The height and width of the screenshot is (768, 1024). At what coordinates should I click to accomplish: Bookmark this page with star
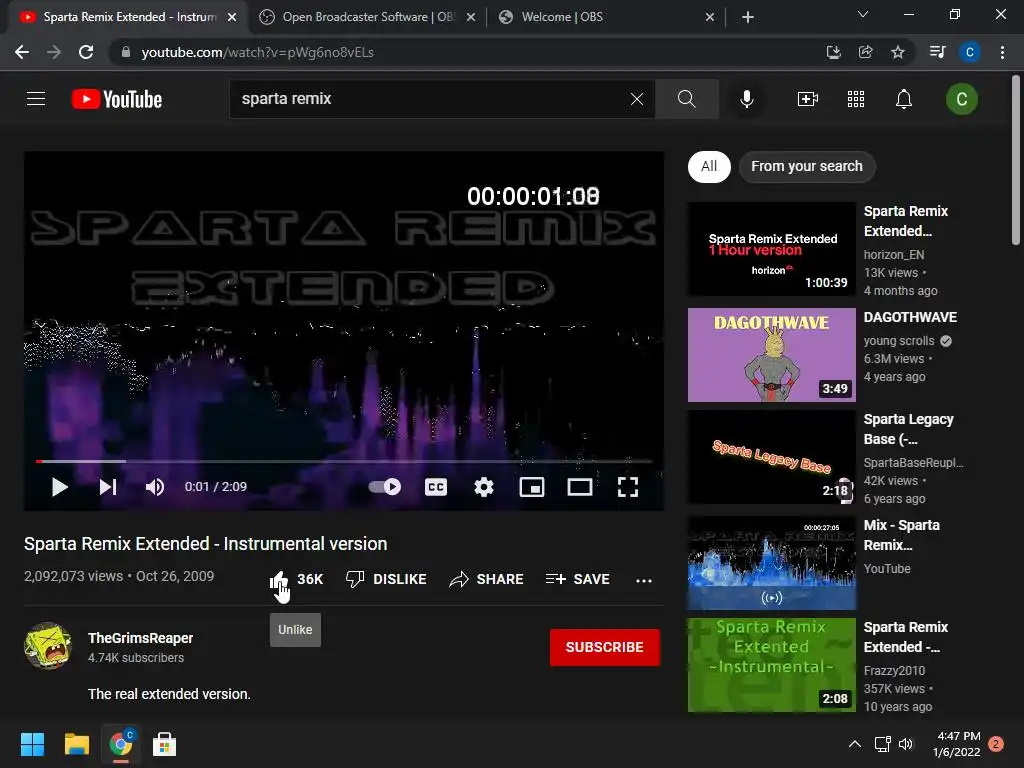(898, 52)
